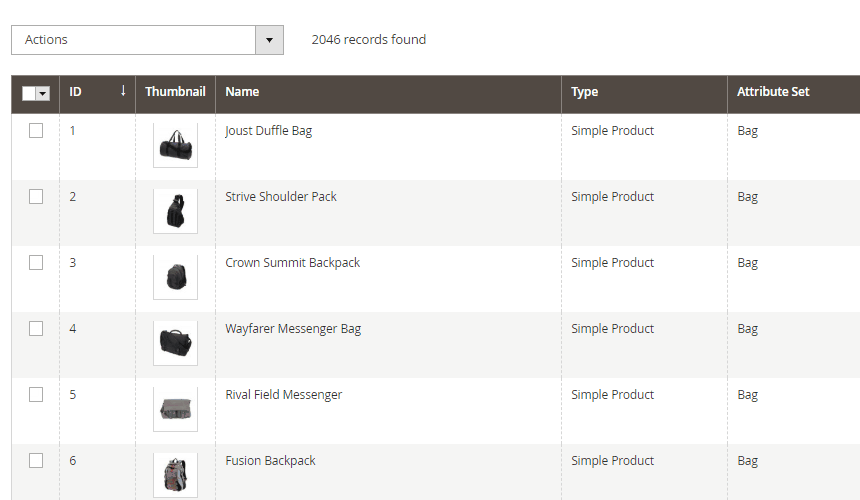This screenshot has width=860, height=500.
Task: Click ID cell 2
Action: pyautogui.click(x=72, y=196)
